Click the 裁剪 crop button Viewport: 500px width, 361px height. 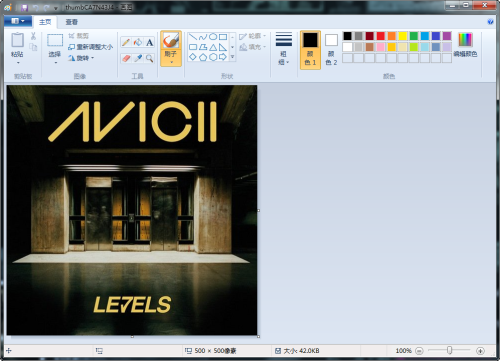(x=79, y=36)
